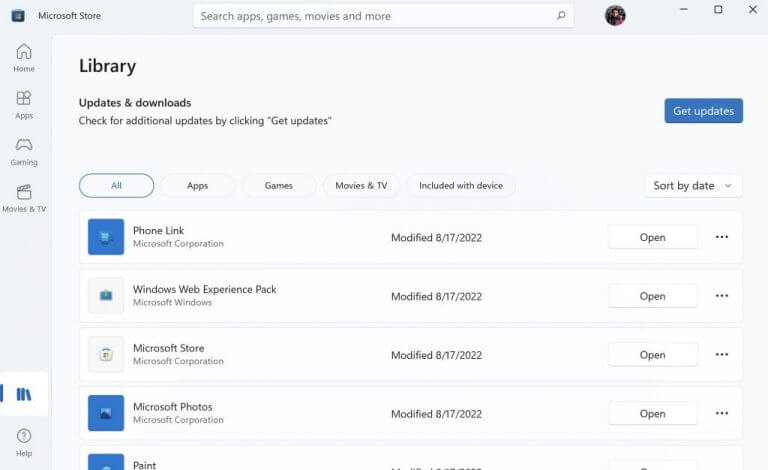Click the Windows Web Experience Pack icon
This screenshot has width=768, height=470.
coord(106,296)
